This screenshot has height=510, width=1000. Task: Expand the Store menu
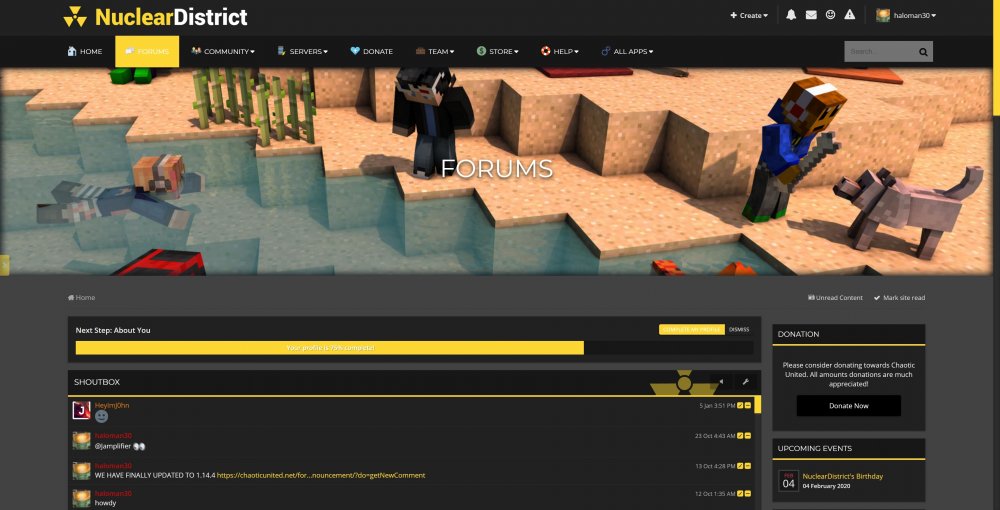[x=498, y=52]
